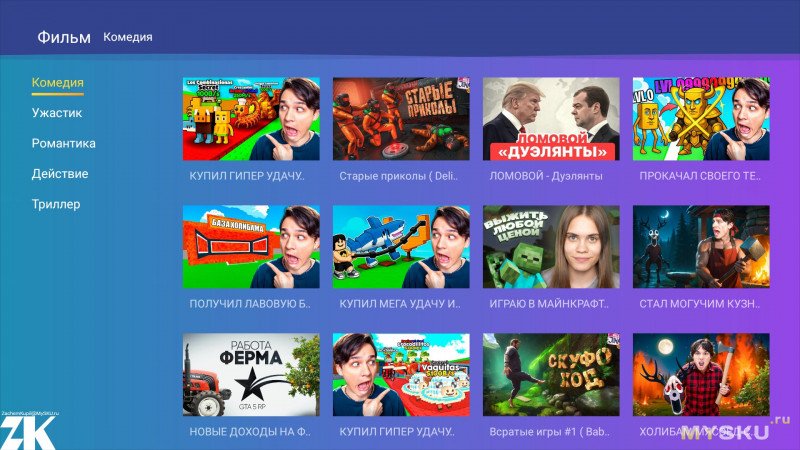Viewport: 800px width, 450px height.
Task: Open Старые приколы video thumbnail
Action: 401,119
